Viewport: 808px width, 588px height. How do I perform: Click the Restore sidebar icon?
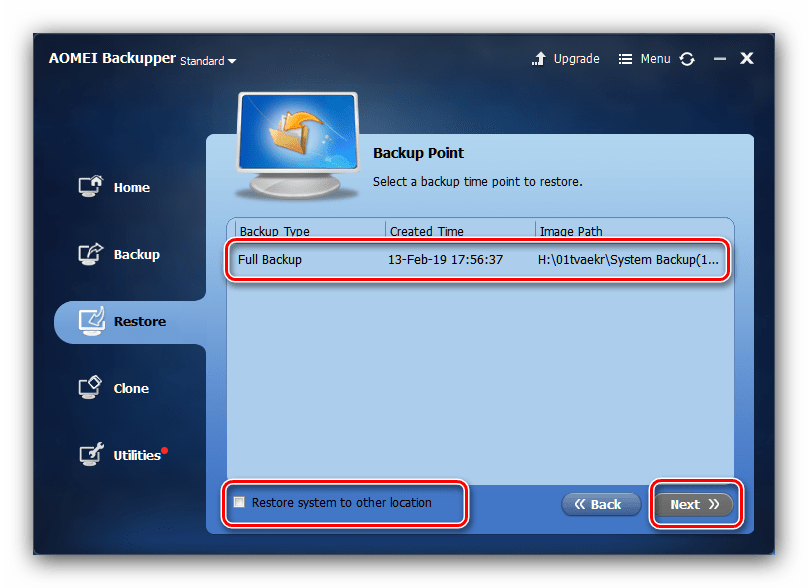click(91, 321)
